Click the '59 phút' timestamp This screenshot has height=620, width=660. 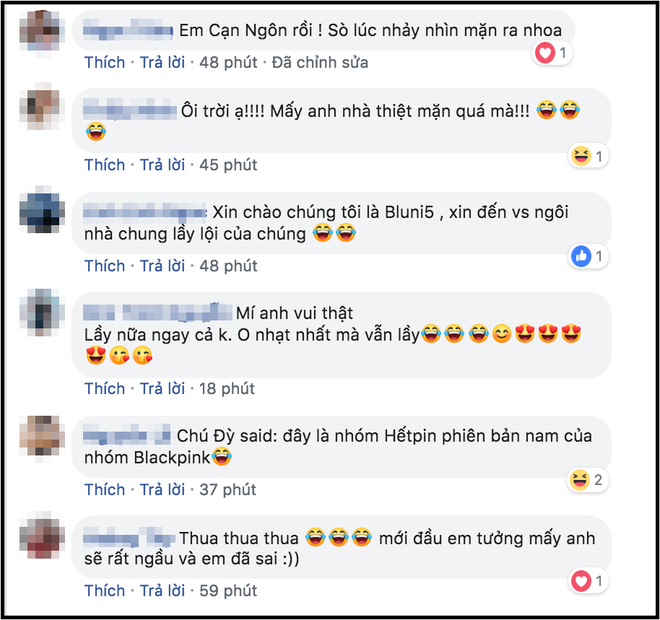[x=228, y=591]
